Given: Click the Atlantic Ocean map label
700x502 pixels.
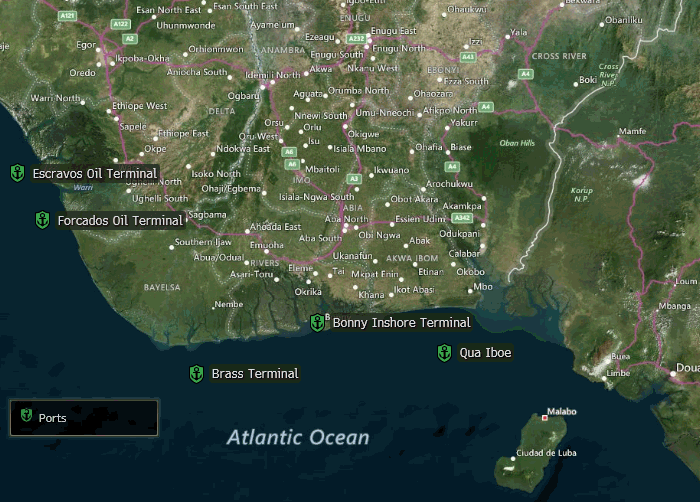Looking at the screenshot, I should 298,438.
